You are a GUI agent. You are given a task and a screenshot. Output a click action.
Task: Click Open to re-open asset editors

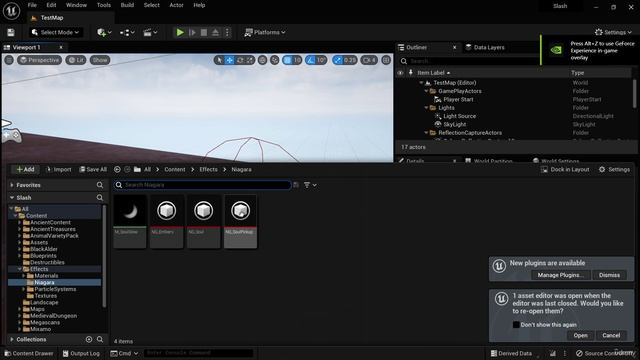(x=580, y=336)
